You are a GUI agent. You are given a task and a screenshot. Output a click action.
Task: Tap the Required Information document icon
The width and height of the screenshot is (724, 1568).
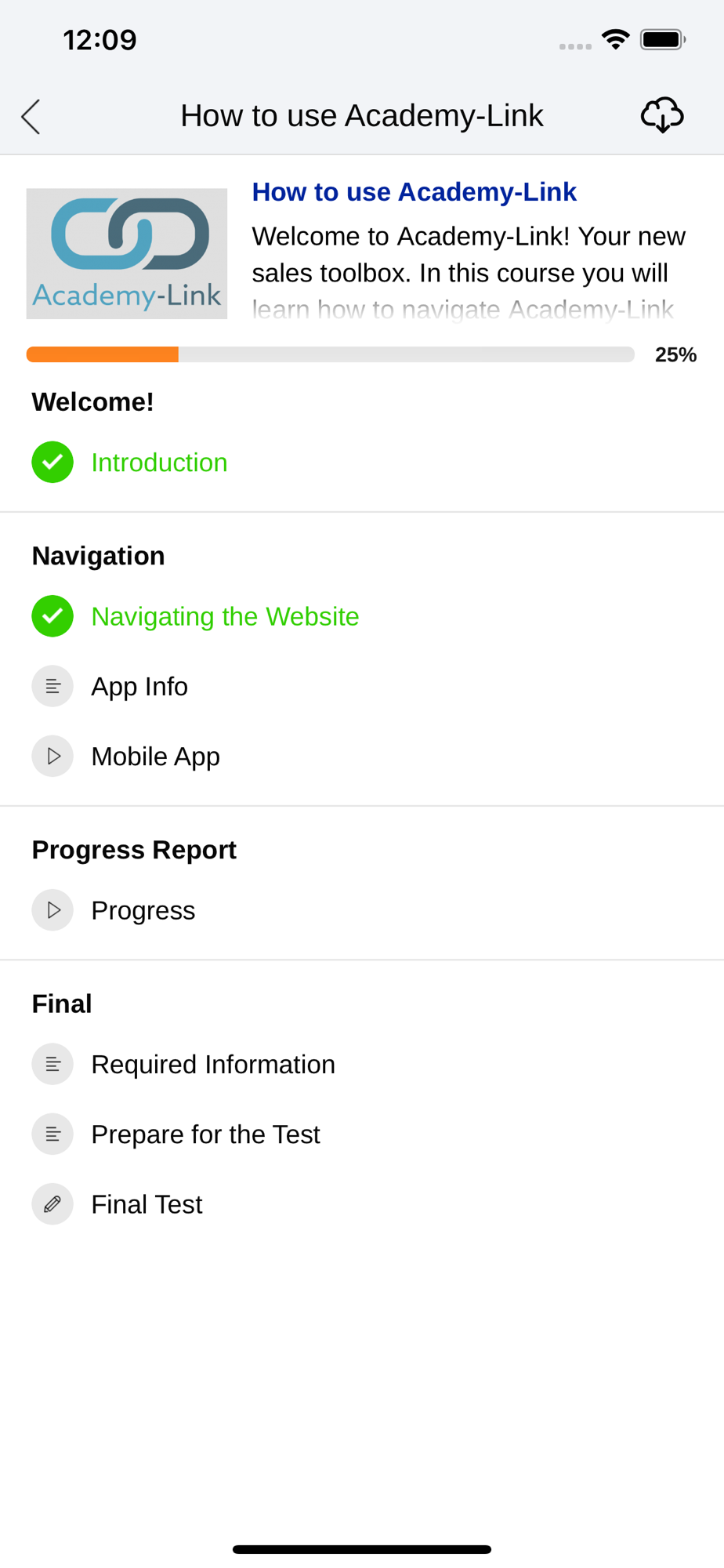coord(52,1064)
